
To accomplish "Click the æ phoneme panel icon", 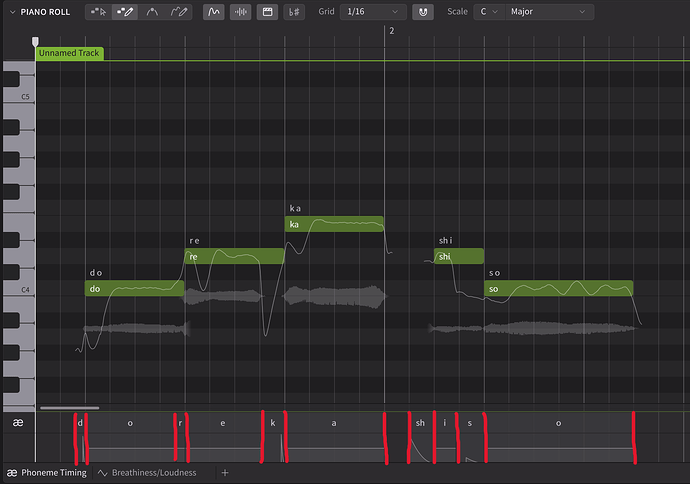I will [18, 423].
